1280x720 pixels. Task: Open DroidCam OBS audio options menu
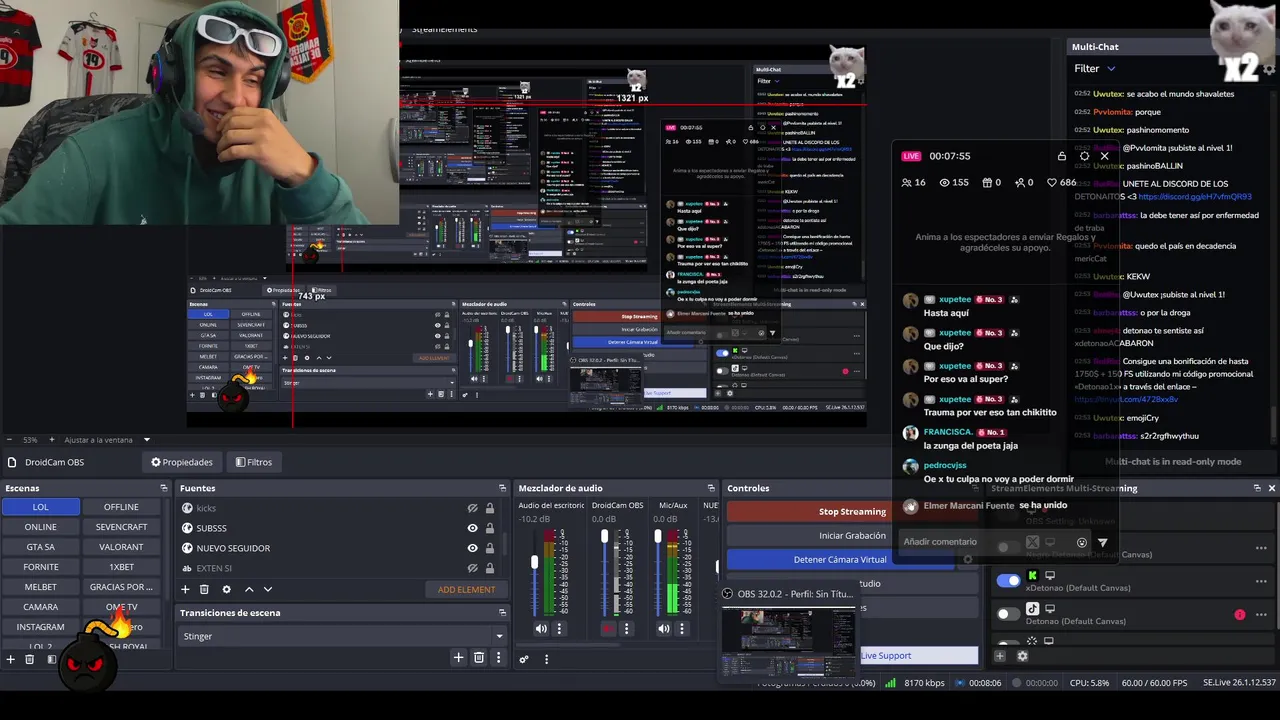(626, 629)
